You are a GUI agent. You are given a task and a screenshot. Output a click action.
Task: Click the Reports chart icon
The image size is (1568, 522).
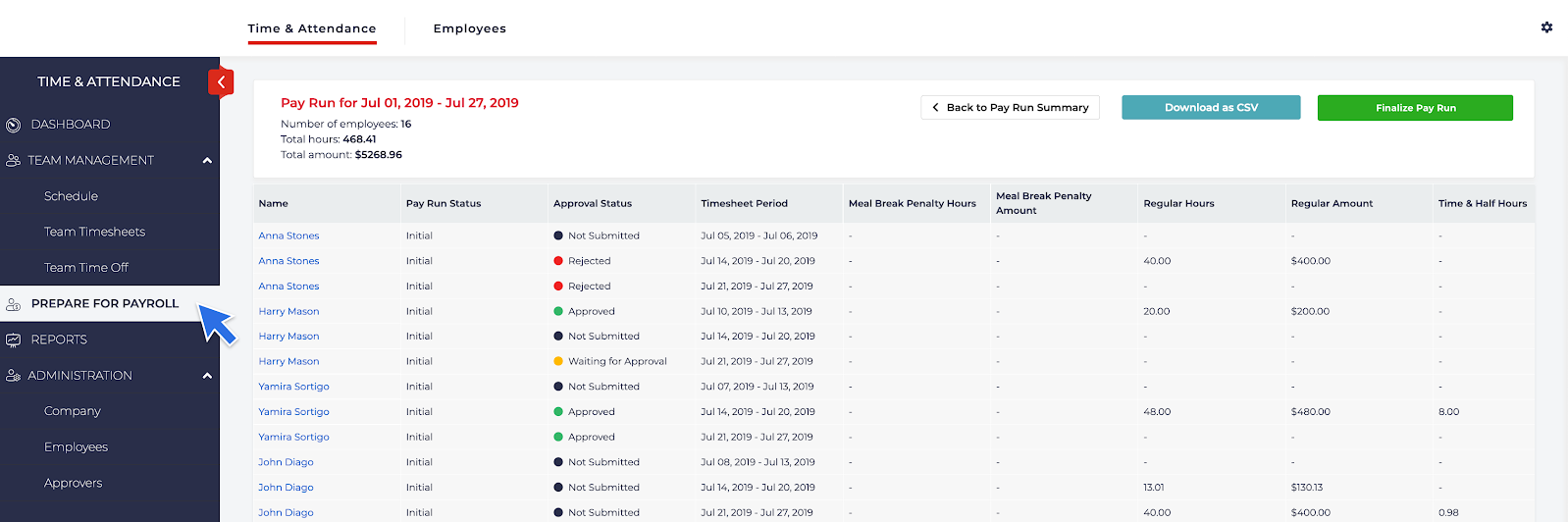[x=13, y=340]
